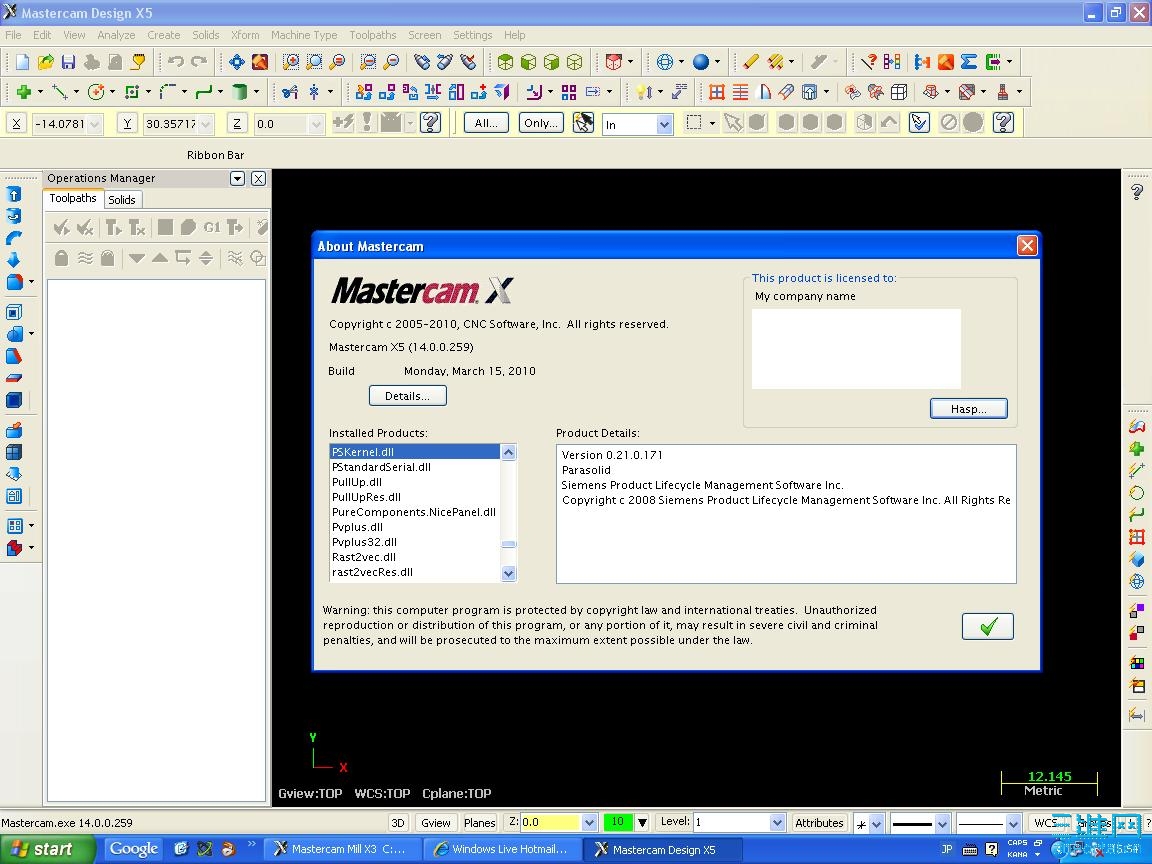
Task: Open the Y coordinate dropdown
Action: tap(206, 124)
